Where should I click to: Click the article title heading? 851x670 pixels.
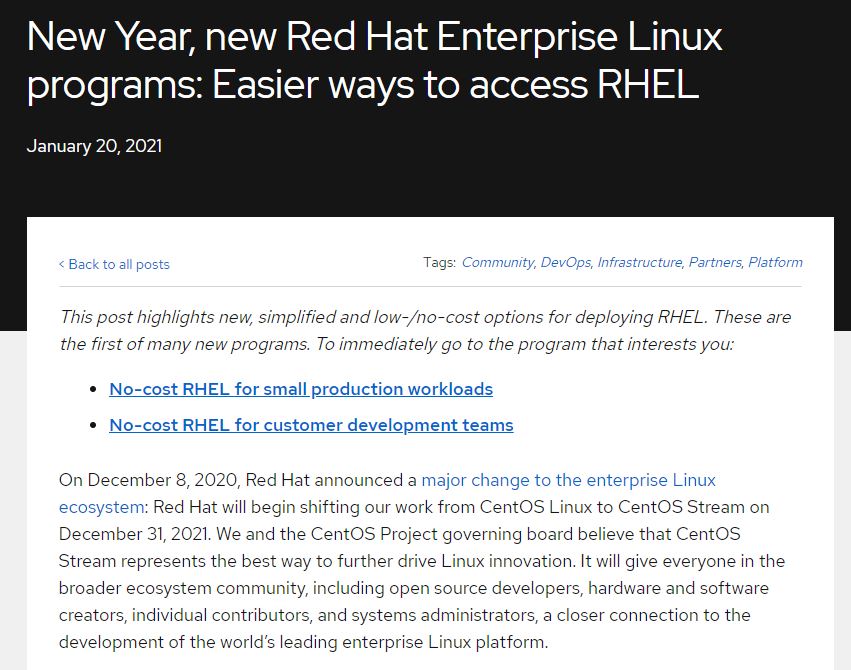(x=375, y=62)
